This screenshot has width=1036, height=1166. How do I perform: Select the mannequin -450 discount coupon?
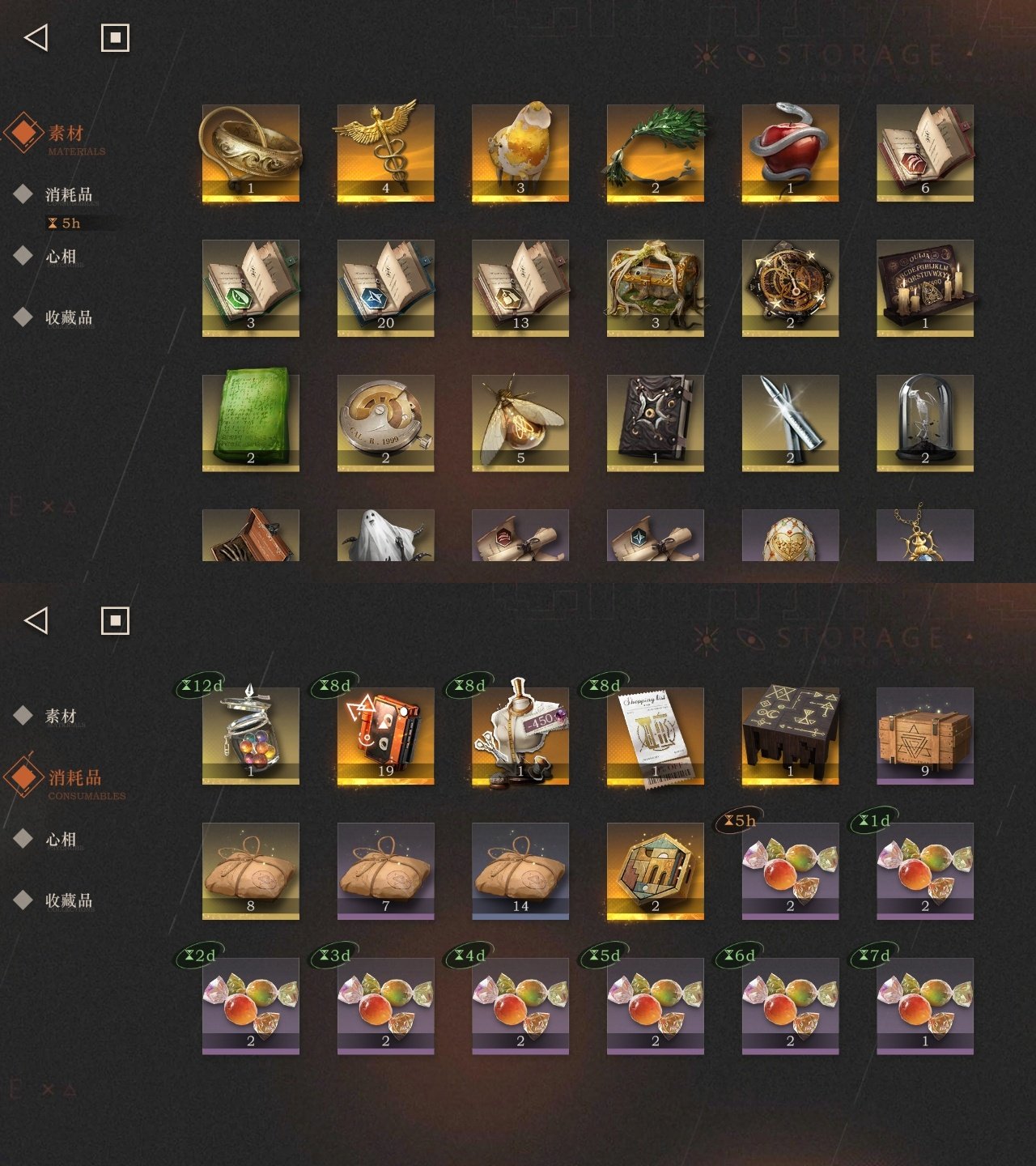[520, 736]
